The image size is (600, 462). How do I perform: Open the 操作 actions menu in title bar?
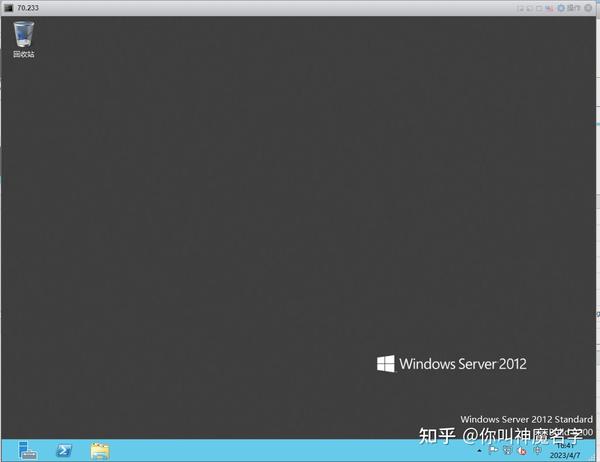click(569, 8)
